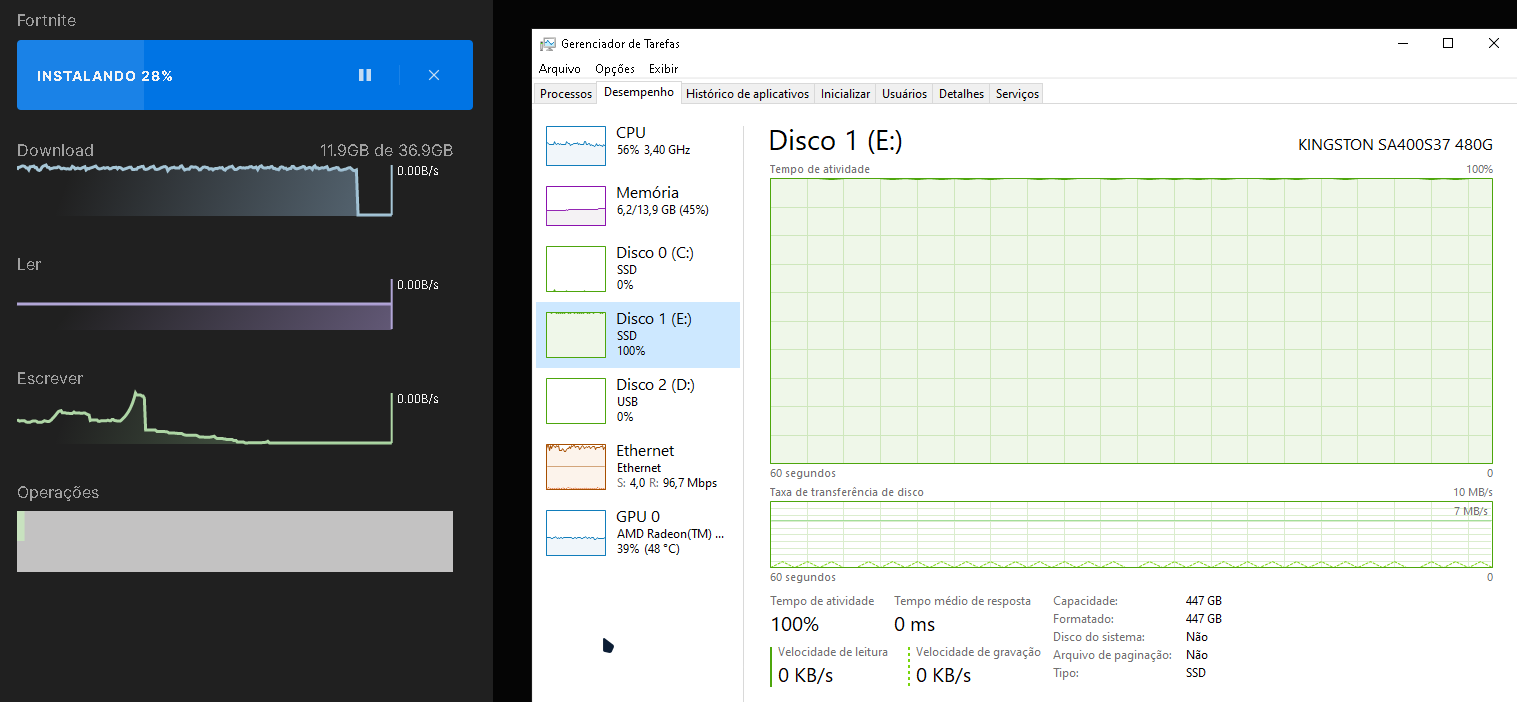Minimize the Gerenciador de Tarefas window
Screen dimensions: 1517x702
(x=1402, y=43)
